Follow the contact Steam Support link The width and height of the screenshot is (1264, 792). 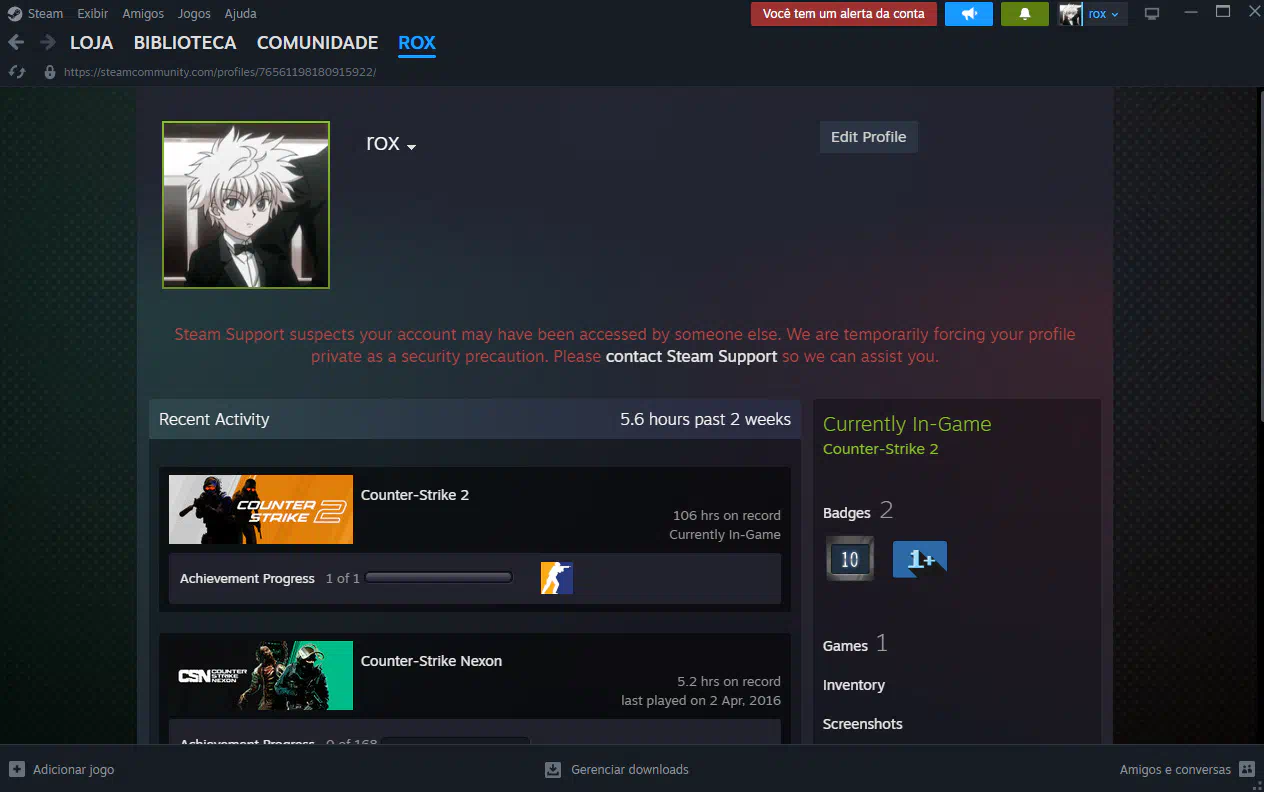coord(691,357)
